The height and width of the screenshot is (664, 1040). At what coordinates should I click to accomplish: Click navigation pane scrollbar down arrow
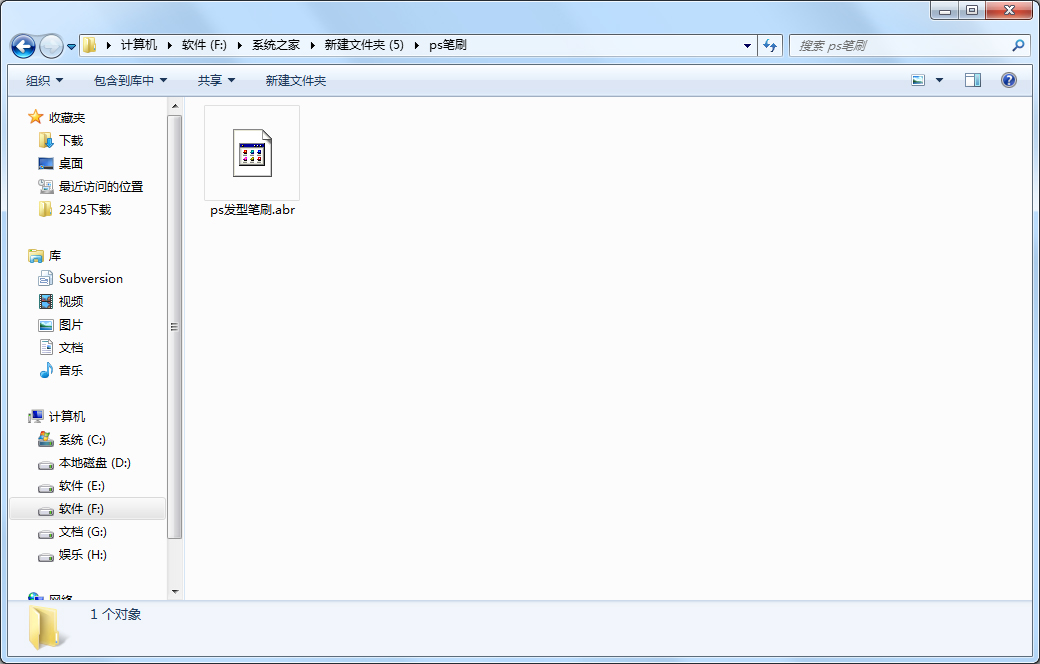[x=175, y=592]
